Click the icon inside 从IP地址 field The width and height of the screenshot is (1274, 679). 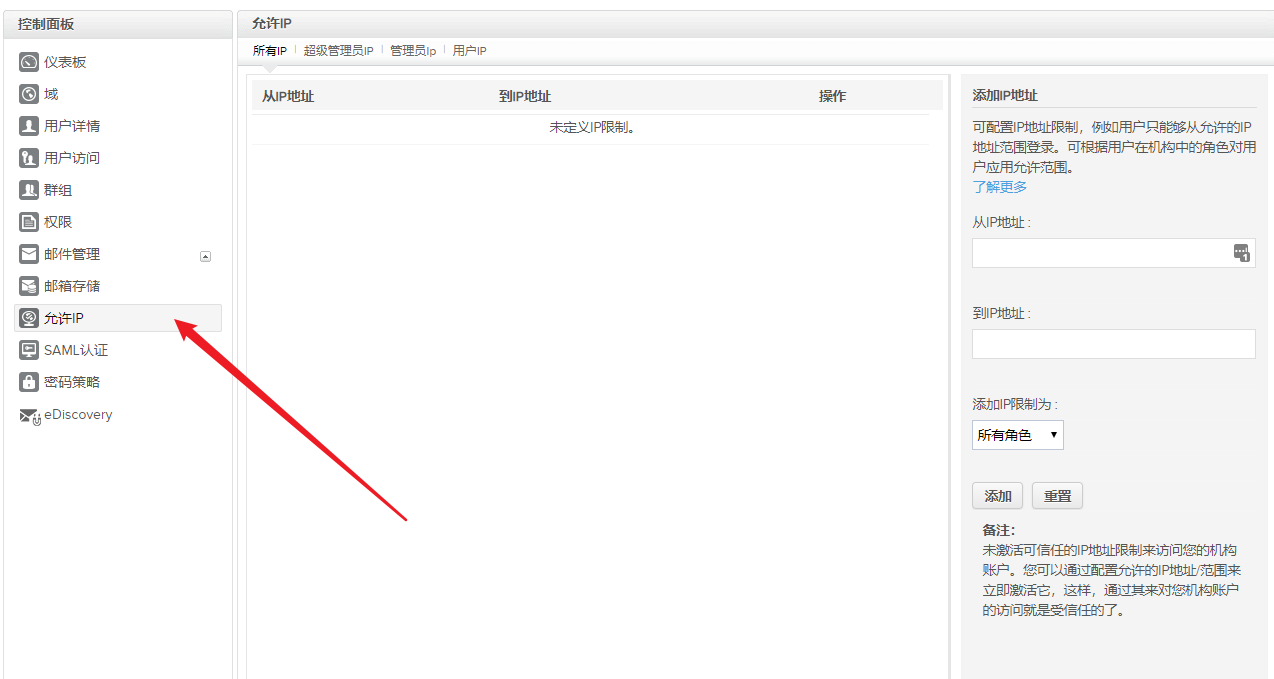[x=1241, y=253]
